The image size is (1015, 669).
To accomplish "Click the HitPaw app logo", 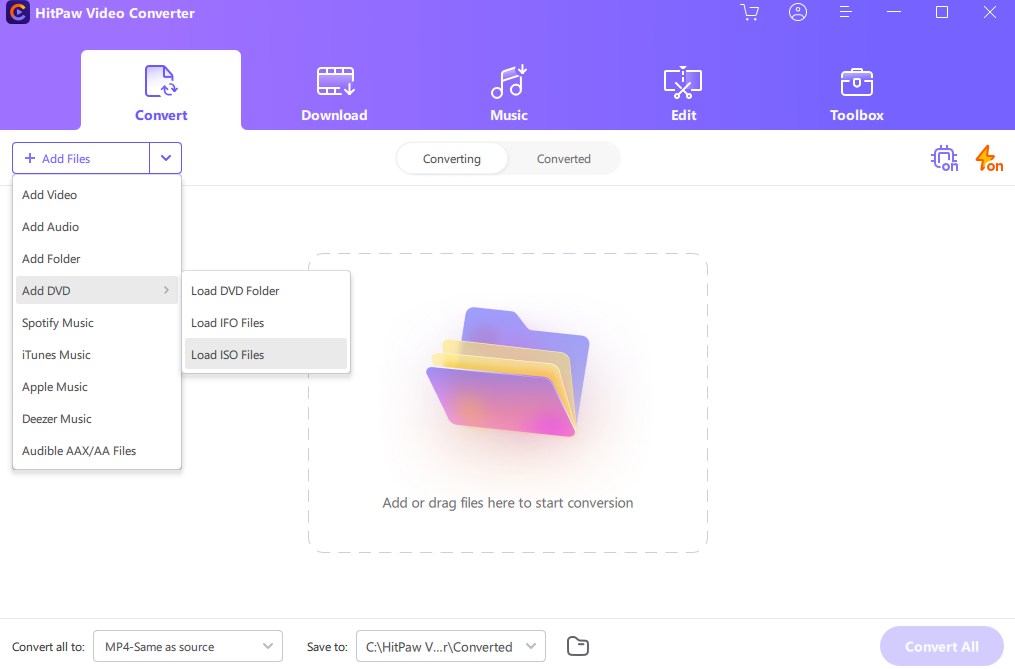I will (17, 13).
